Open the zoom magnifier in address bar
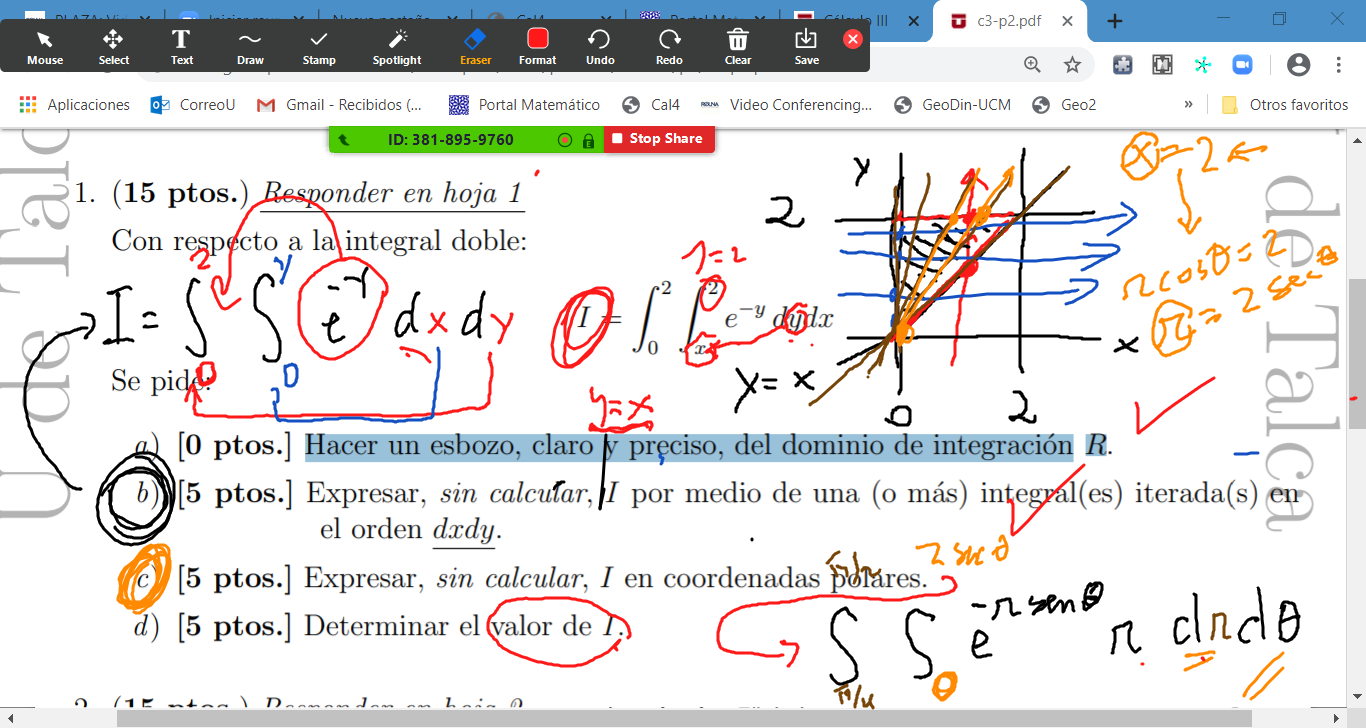This screenshot has height=728, width=1366. coord(1033,65)
